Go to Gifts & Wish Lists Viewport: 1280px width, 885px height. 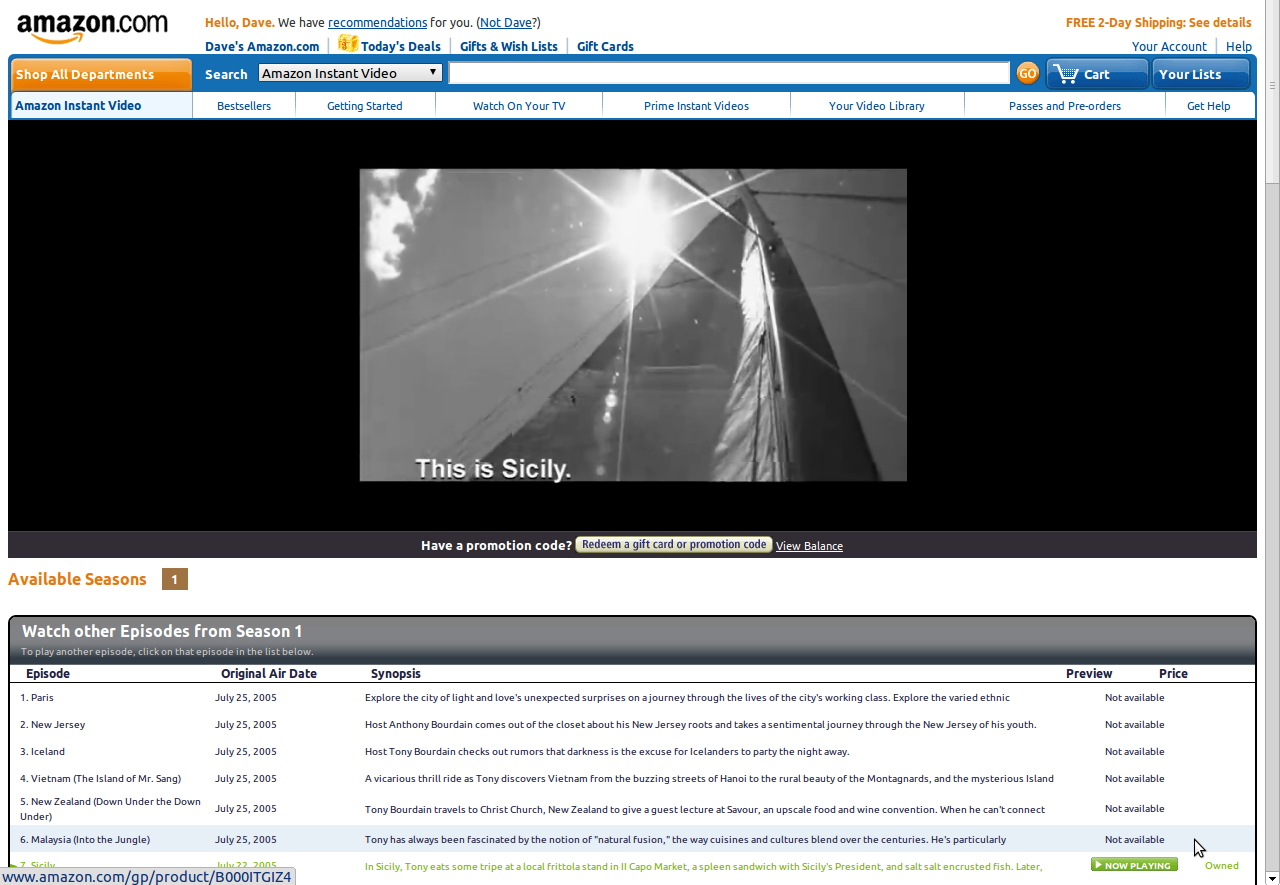coord(509,46)
